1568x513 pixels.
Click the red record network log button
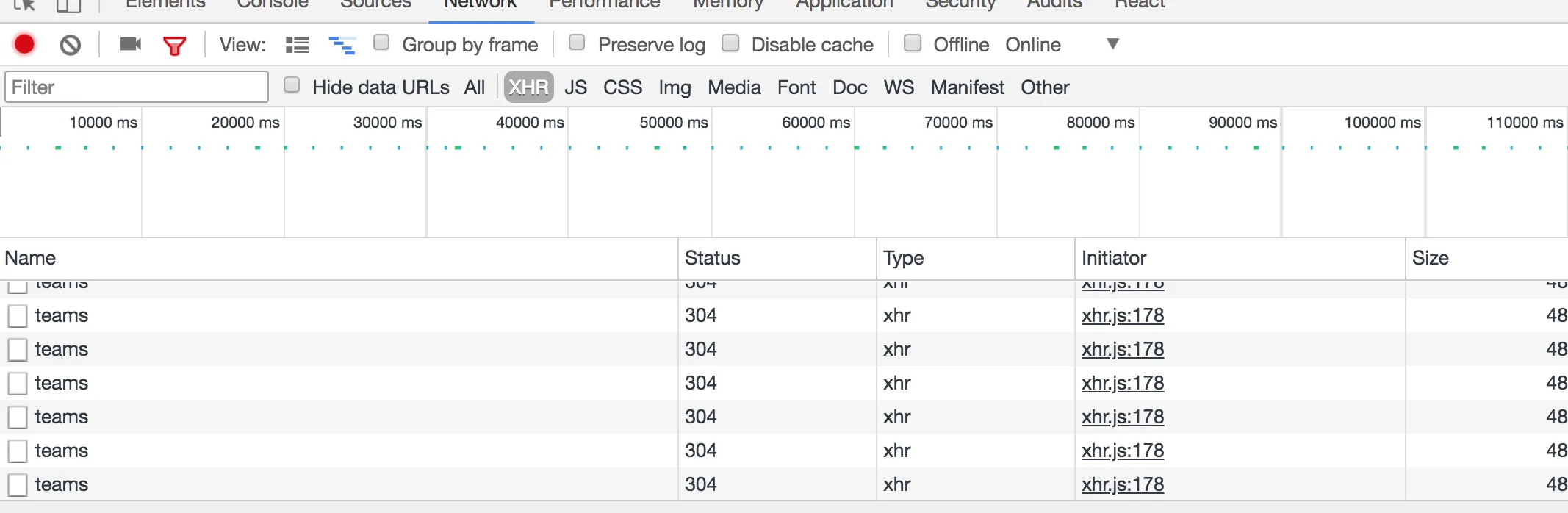[24, 45]
